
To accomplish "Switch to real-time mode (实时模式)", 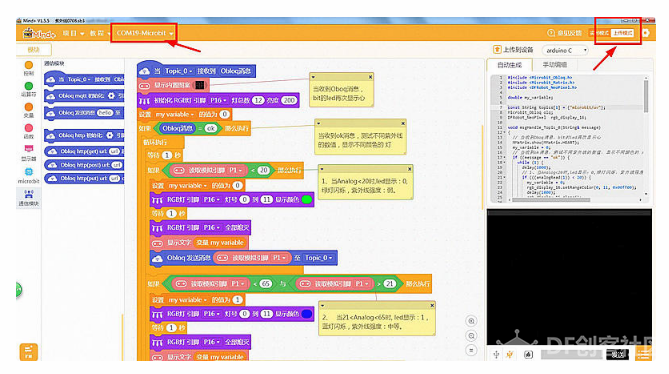I will click(600, 33).
